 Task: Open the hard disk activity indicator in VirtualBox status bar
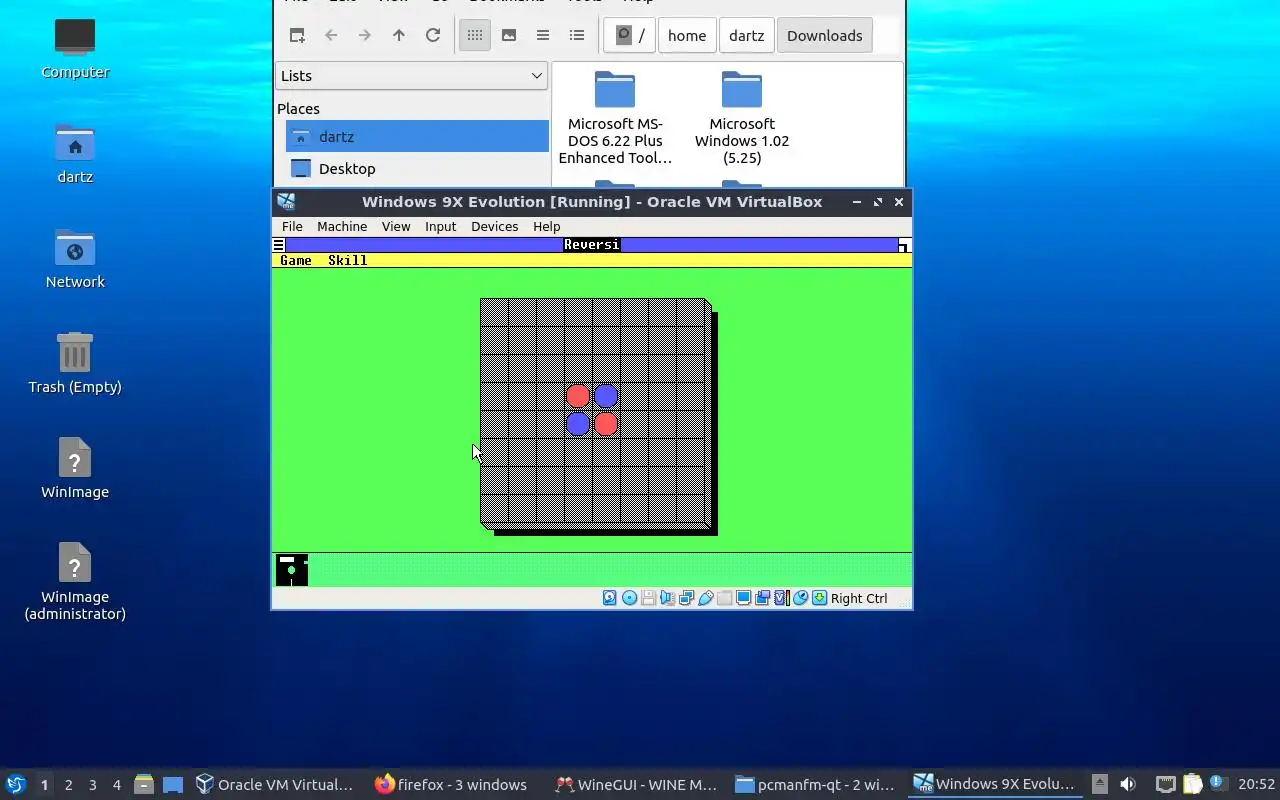pyautogui.click(x=610, y=598)
